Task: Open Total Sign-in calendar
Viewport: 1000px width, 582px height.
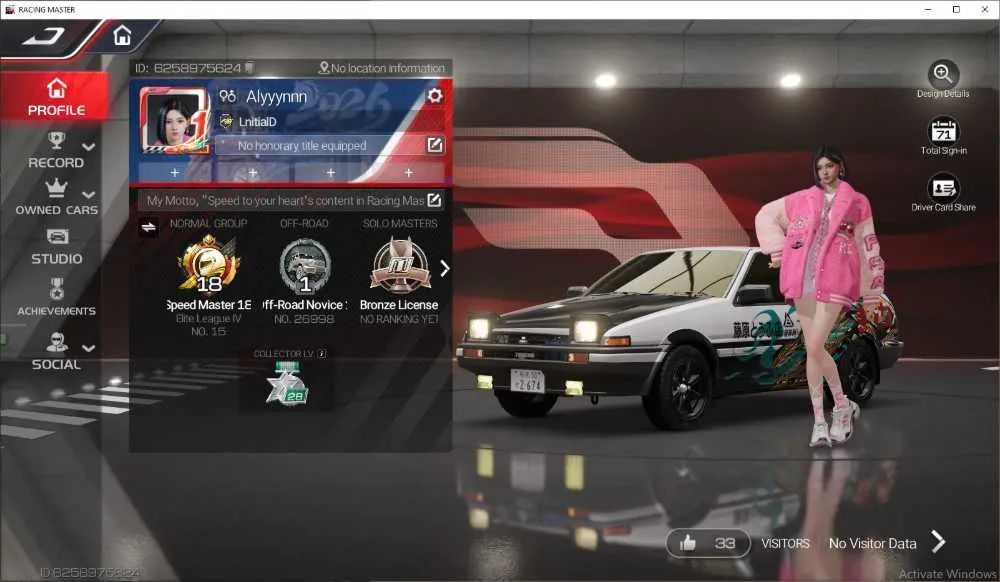Action: tap(943, 131)
